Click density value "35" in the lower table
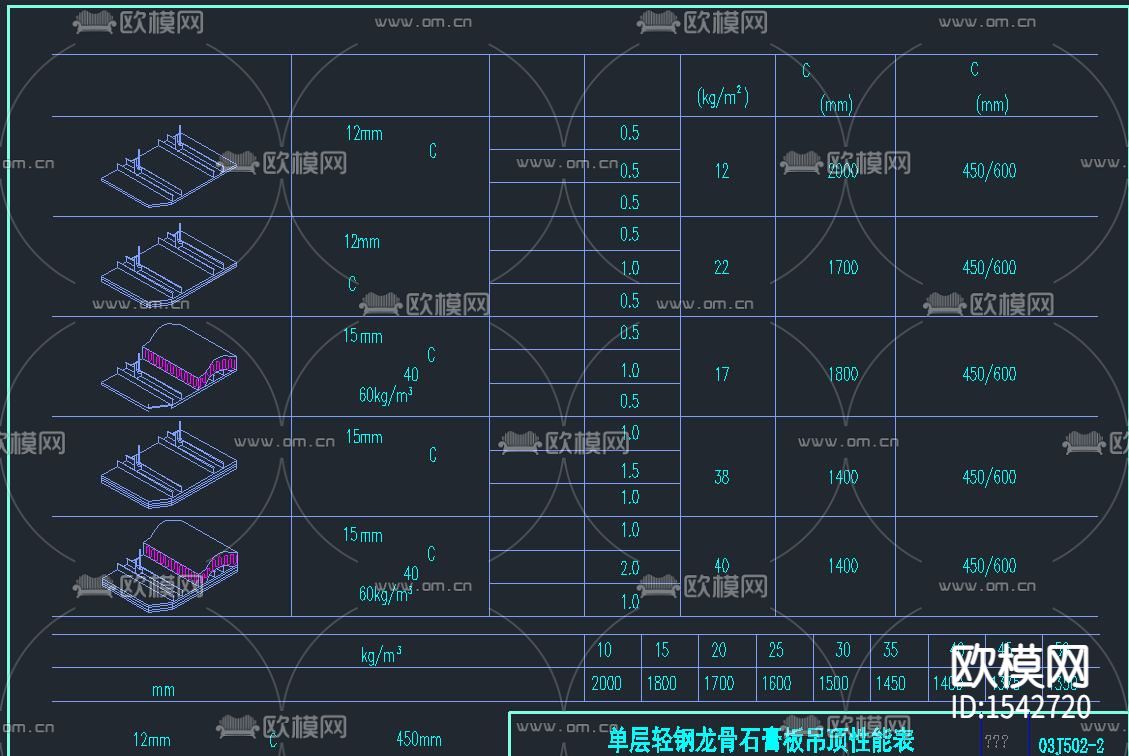Viewport: 1129px width, 756px height. (891, 650)
